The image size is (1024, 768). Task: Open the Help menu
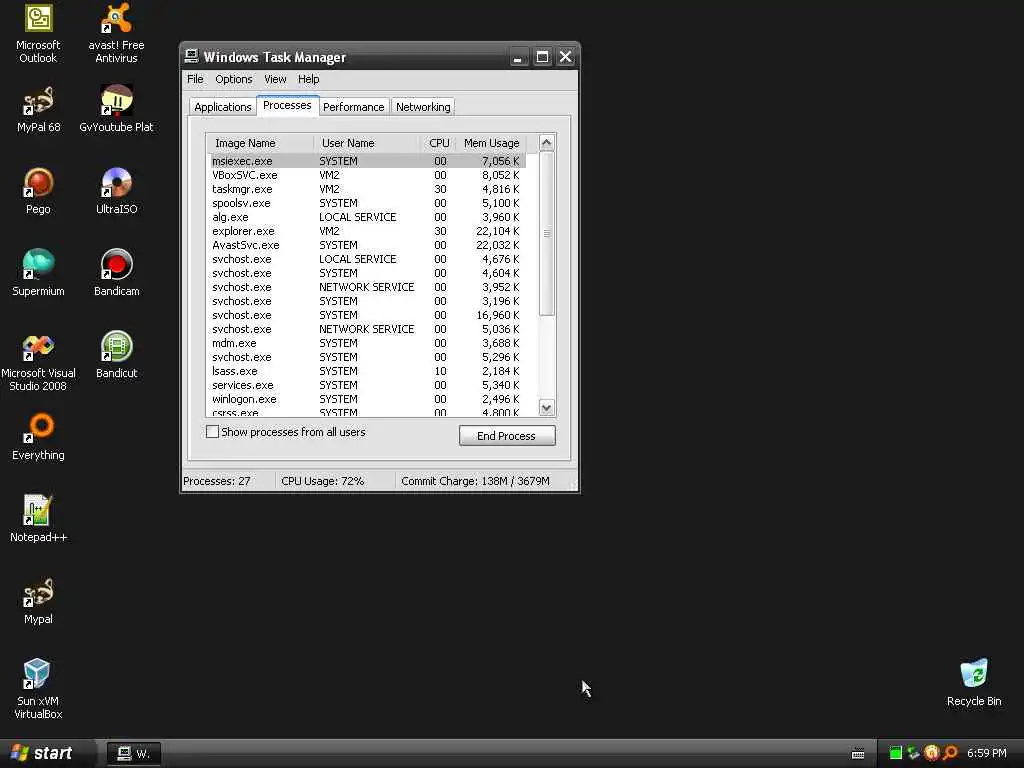(x=308, y=79)
